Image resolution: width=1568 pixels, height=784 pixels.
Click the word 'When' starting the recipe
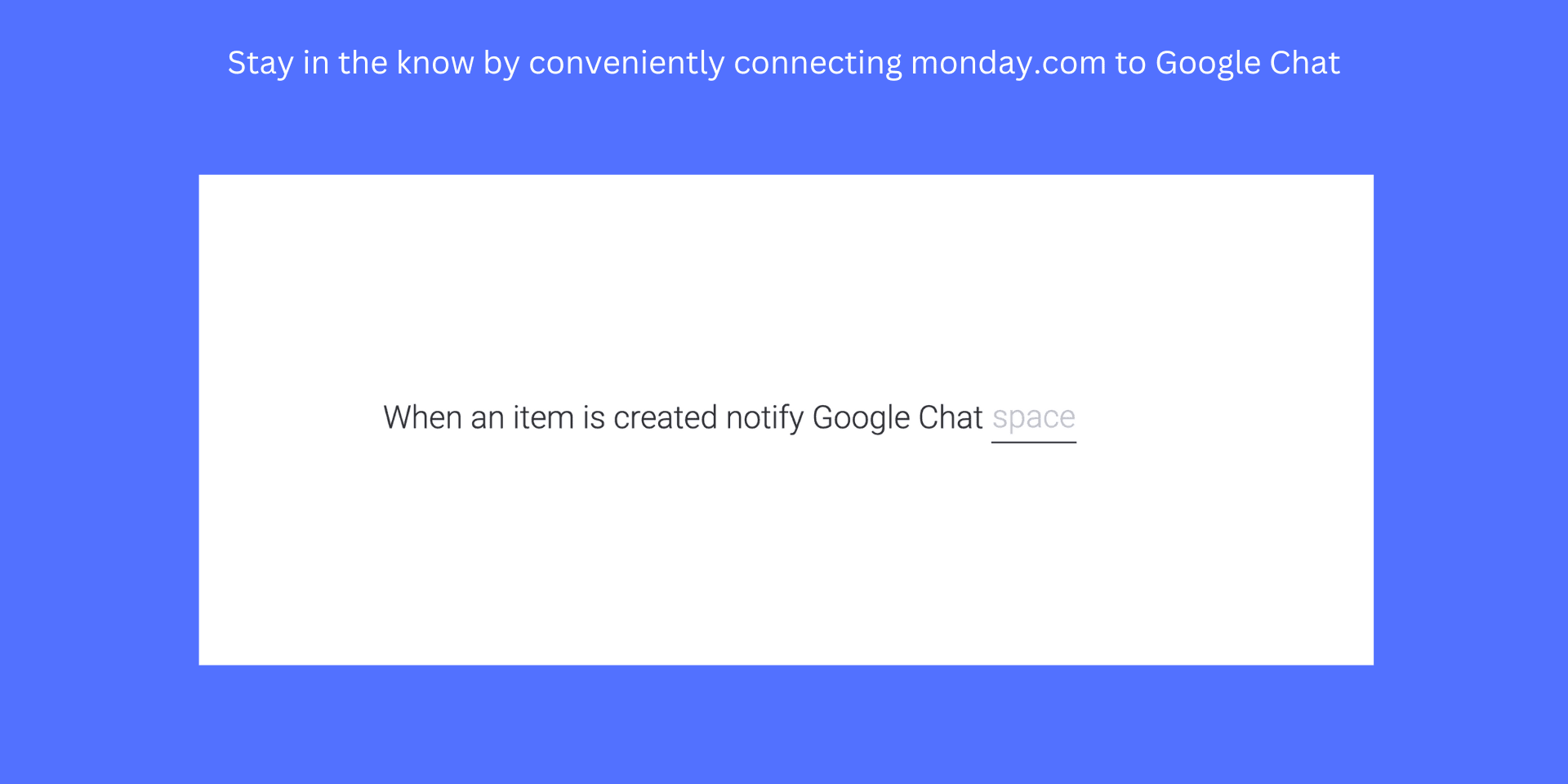coord(423,418)
